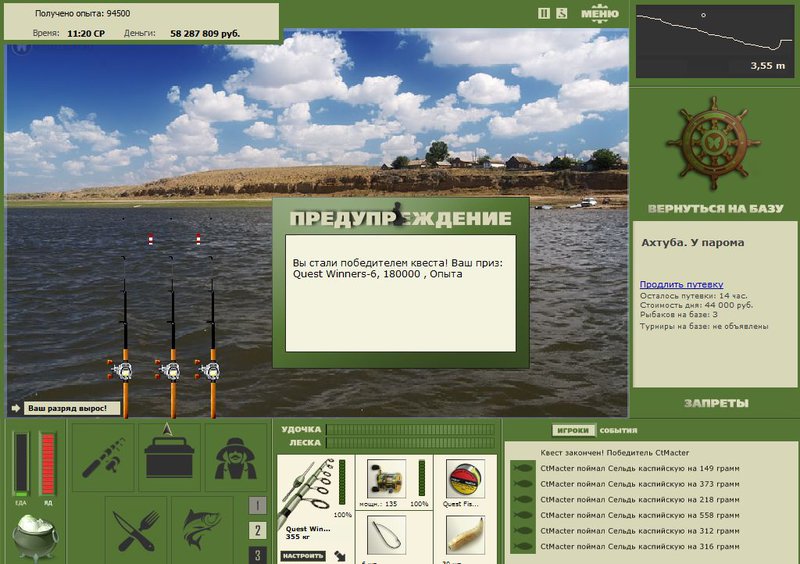Click the catch entry of 373 грамм
The width and height of the screenshot is (800, 564).
[x=640, y=484]
